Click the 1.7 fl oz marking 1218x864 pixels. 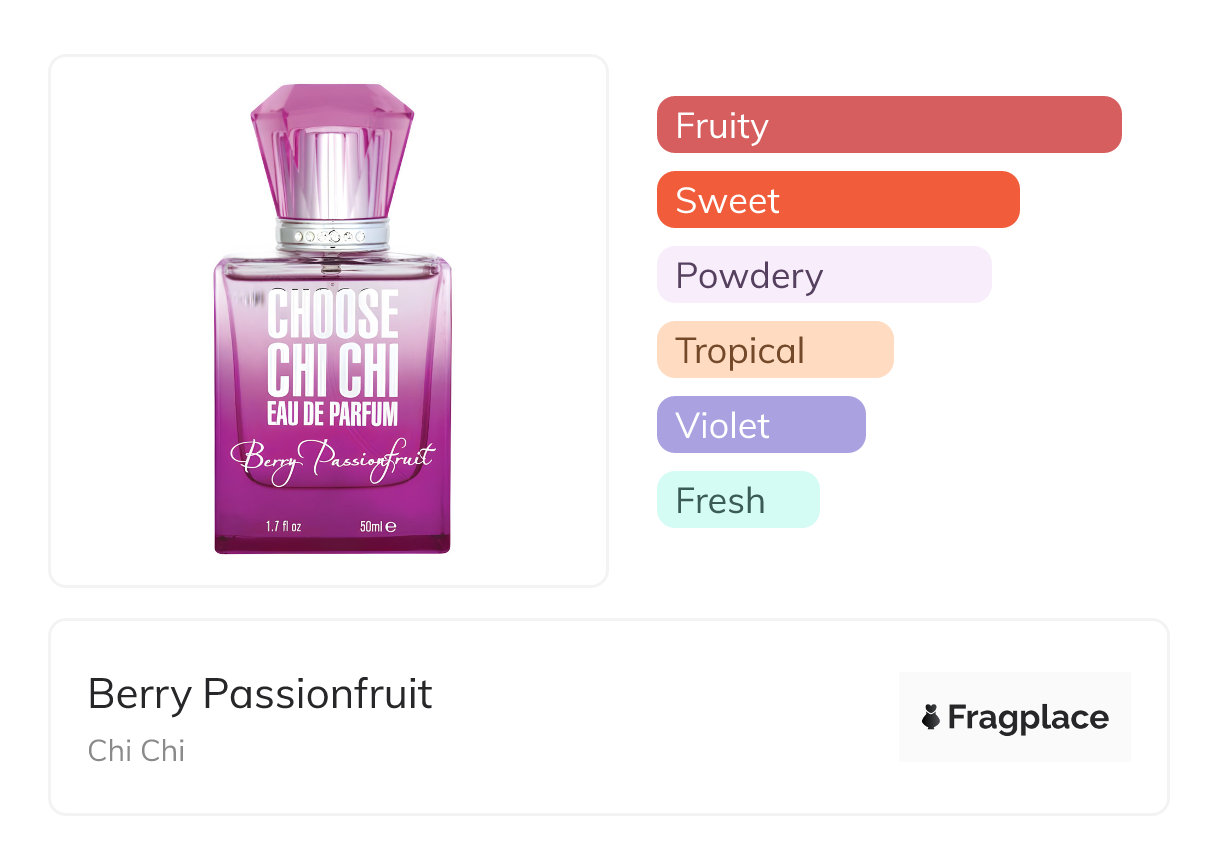coord(283,526)
